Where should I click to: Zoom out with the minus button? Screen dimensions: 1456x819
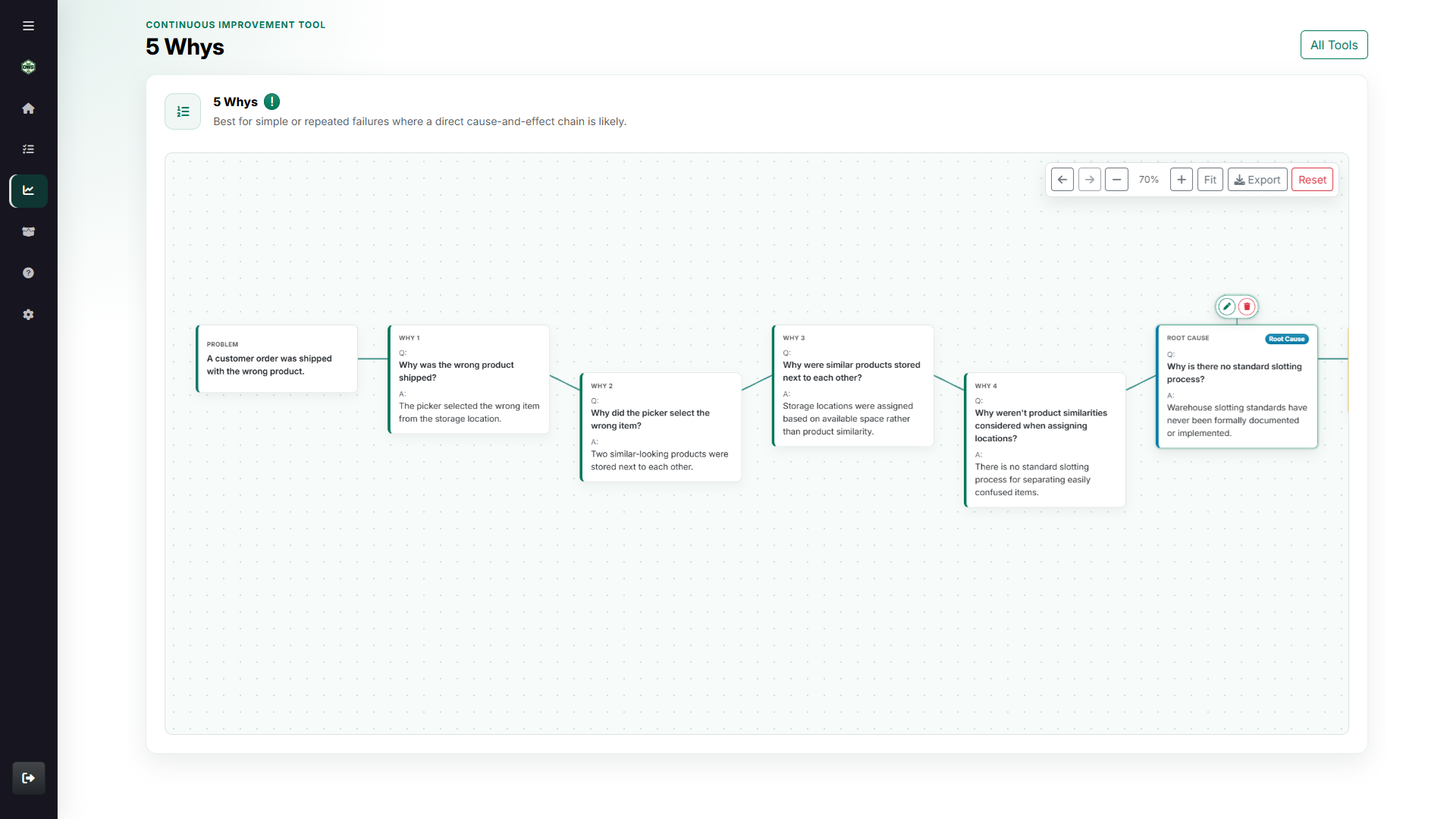pos(1116,180)
